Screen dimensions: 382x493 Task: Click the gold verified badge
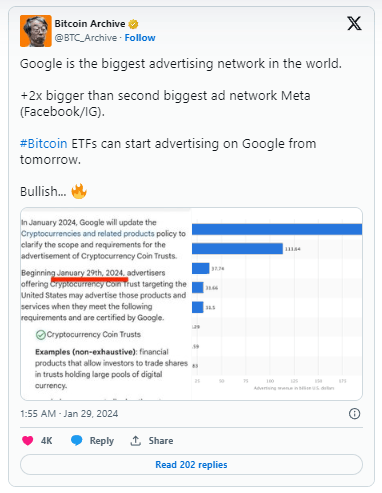pos(133,24)
